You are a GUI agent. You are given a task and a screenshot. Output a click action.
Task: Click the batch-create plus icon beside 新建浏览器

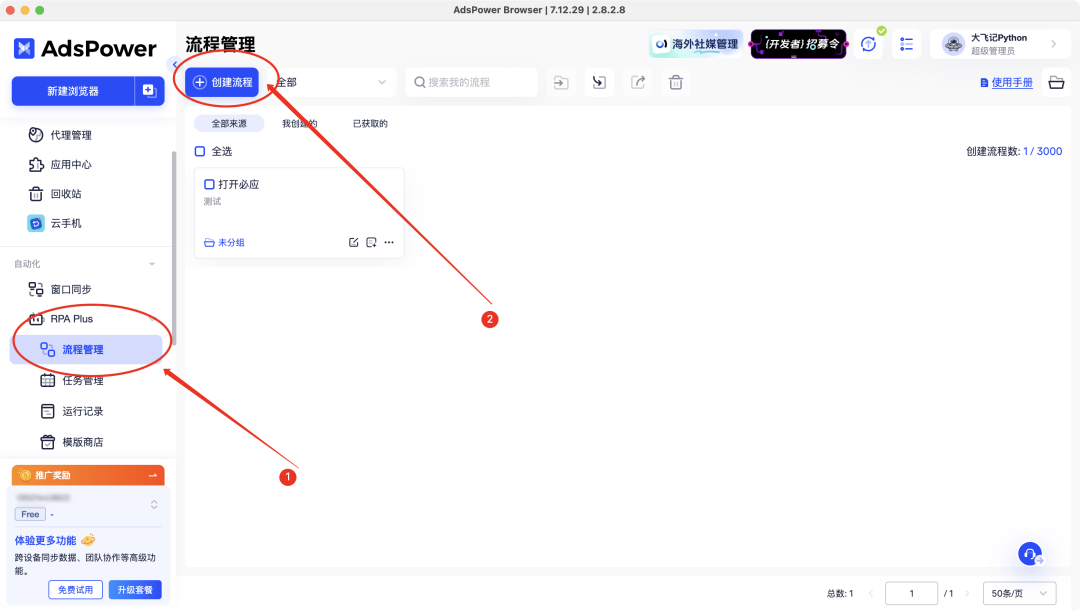point(149,91)
